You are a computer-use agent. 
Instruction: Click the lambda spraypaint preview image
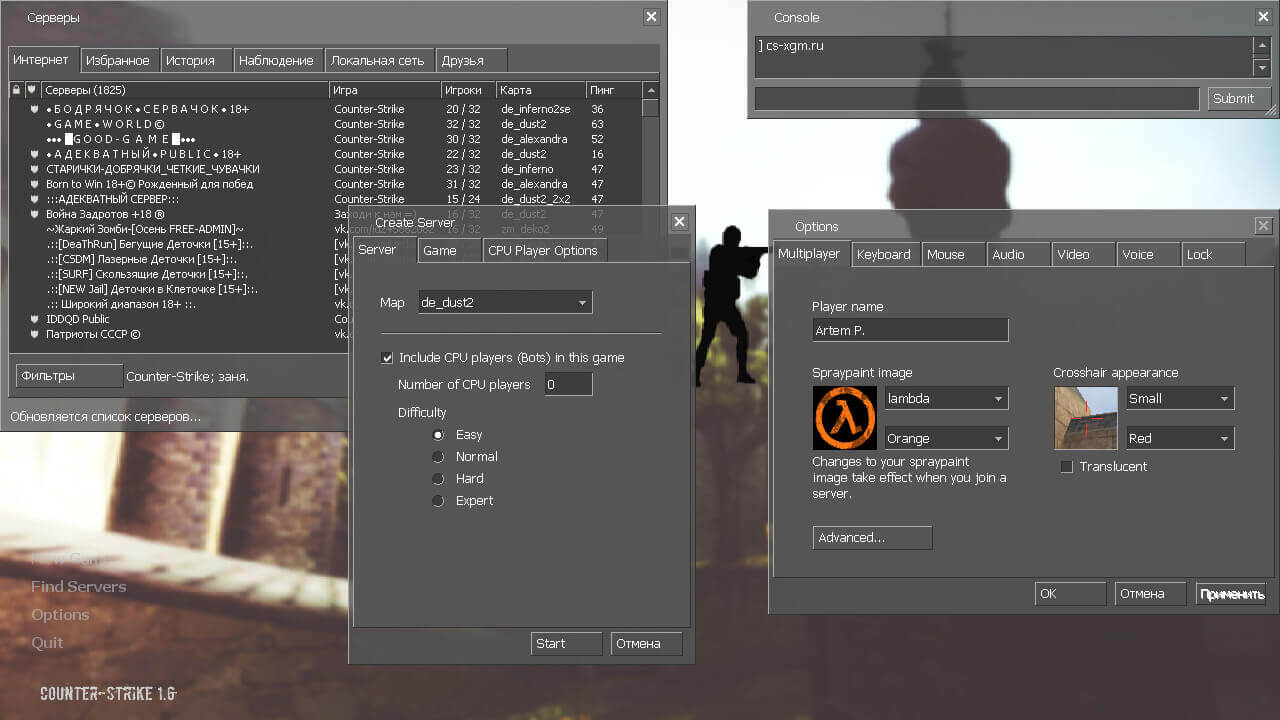coord(845,418)
